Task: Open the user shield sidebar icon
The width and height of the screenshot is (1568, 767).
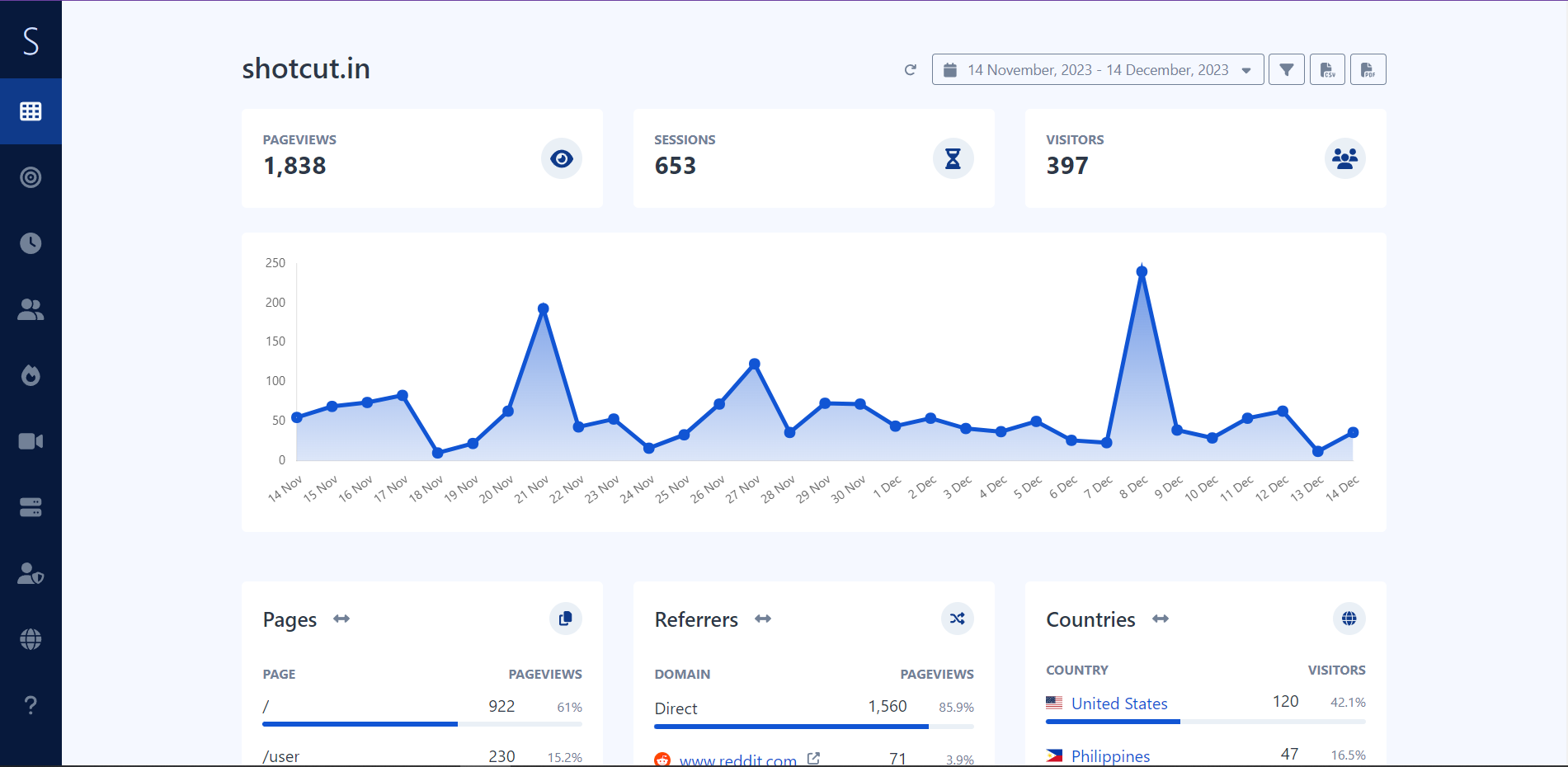Action: (31, 573)
